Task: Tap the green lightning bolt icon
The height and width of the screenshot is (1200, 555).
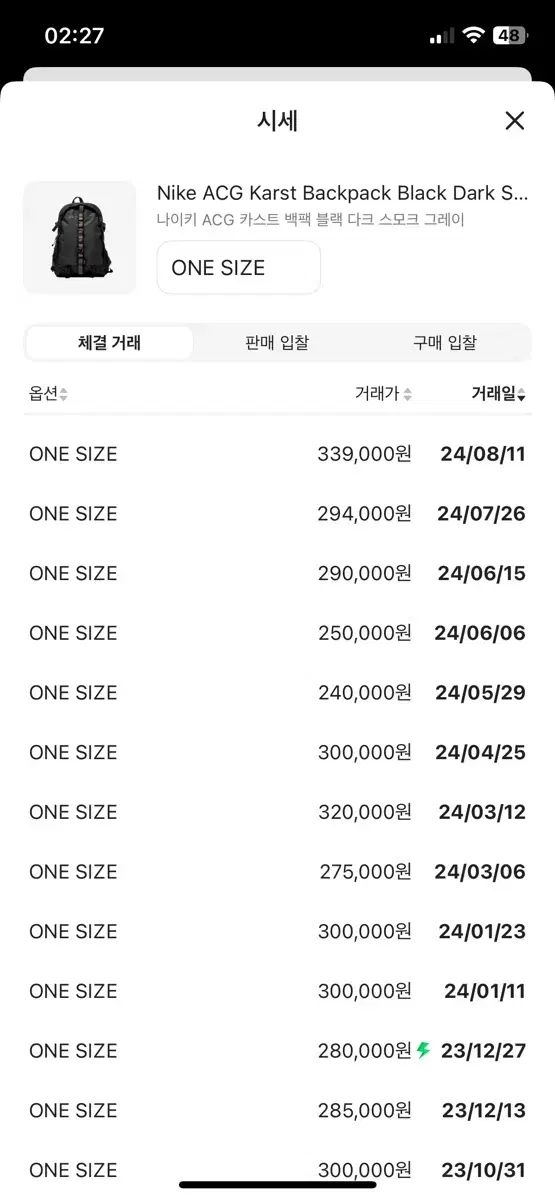Action: tap(423, 1050)
